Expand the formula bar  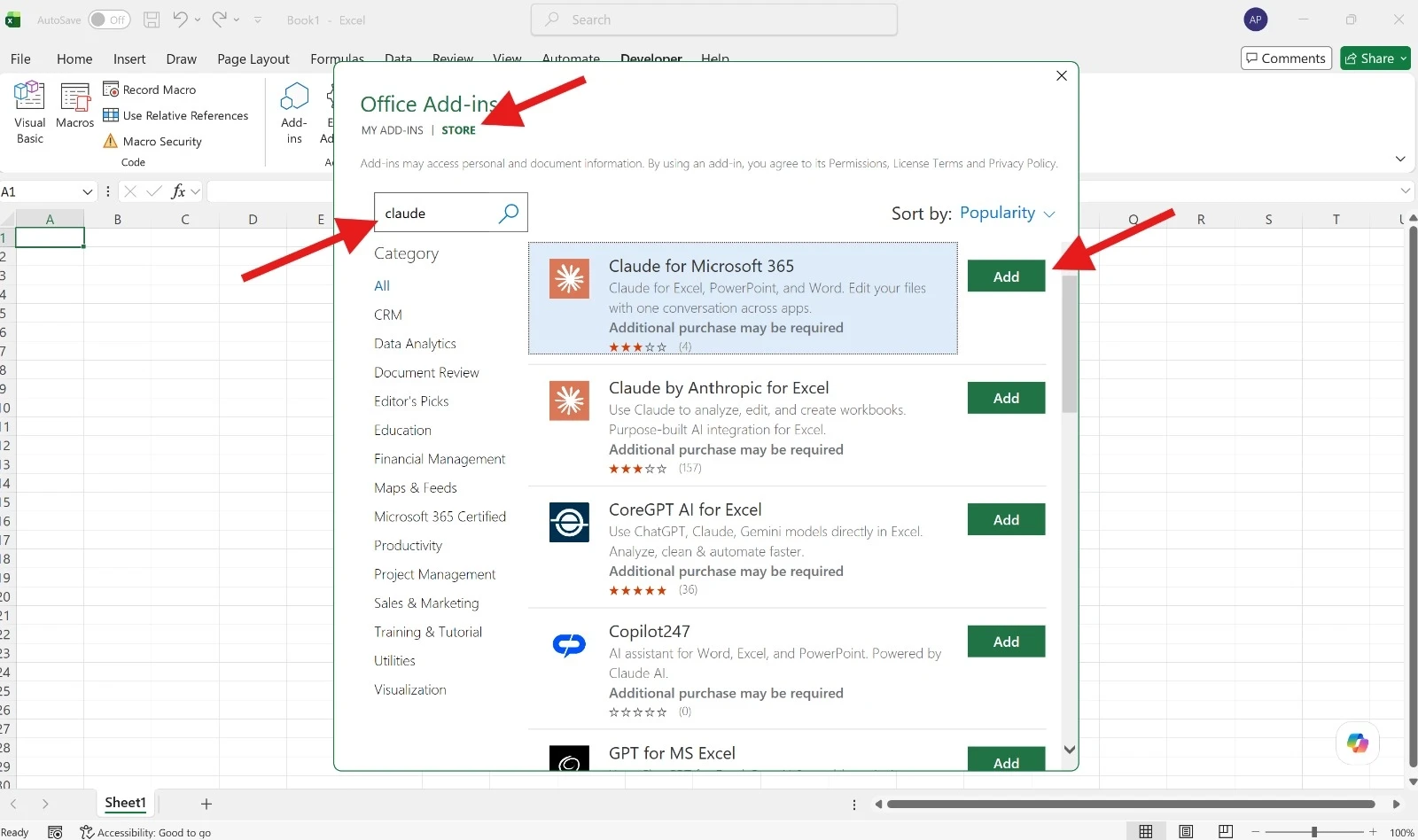click(1406, 191)
